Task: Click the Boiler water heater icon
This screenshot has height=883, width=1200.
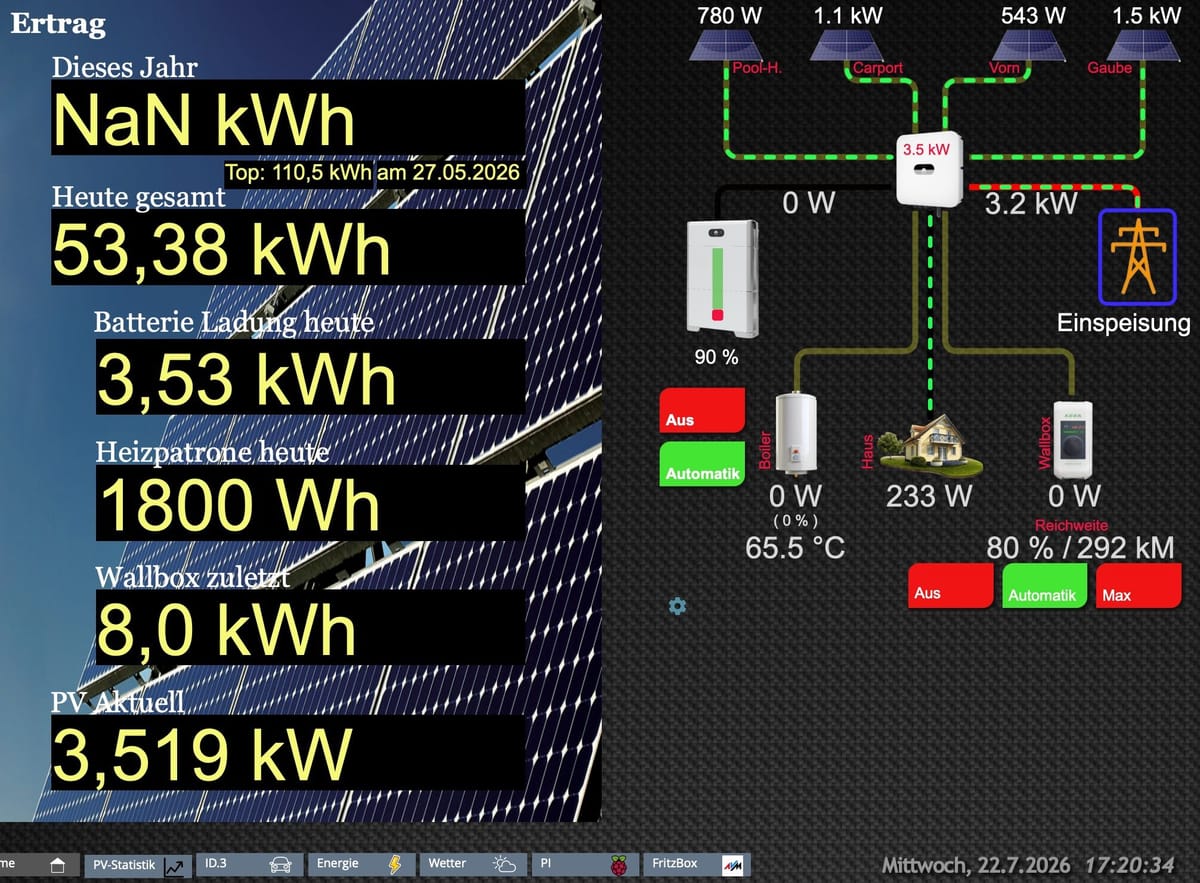Action: coord(796,433)
